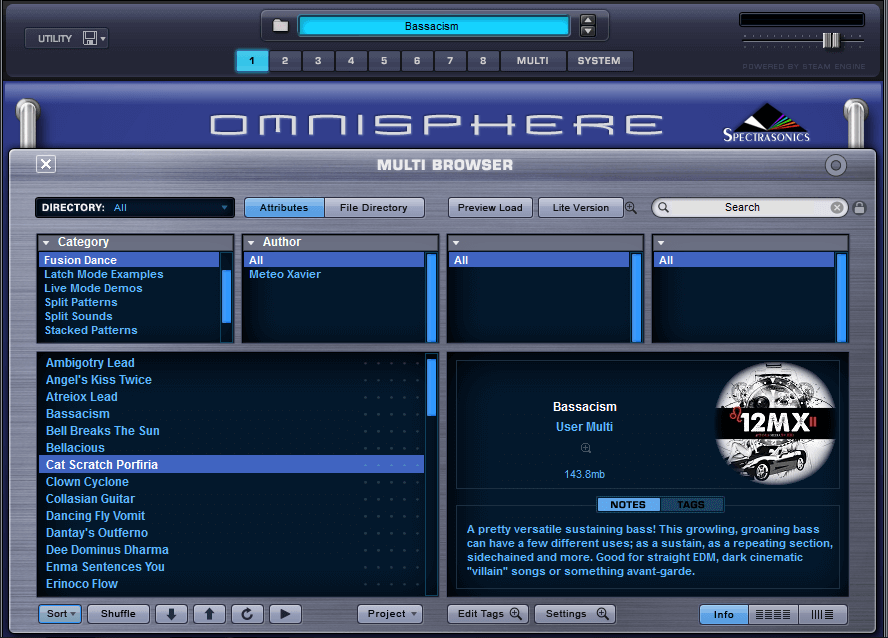Switch to four-column list view
This screenshot has height=638, width=888.
(x=773, y=614)
